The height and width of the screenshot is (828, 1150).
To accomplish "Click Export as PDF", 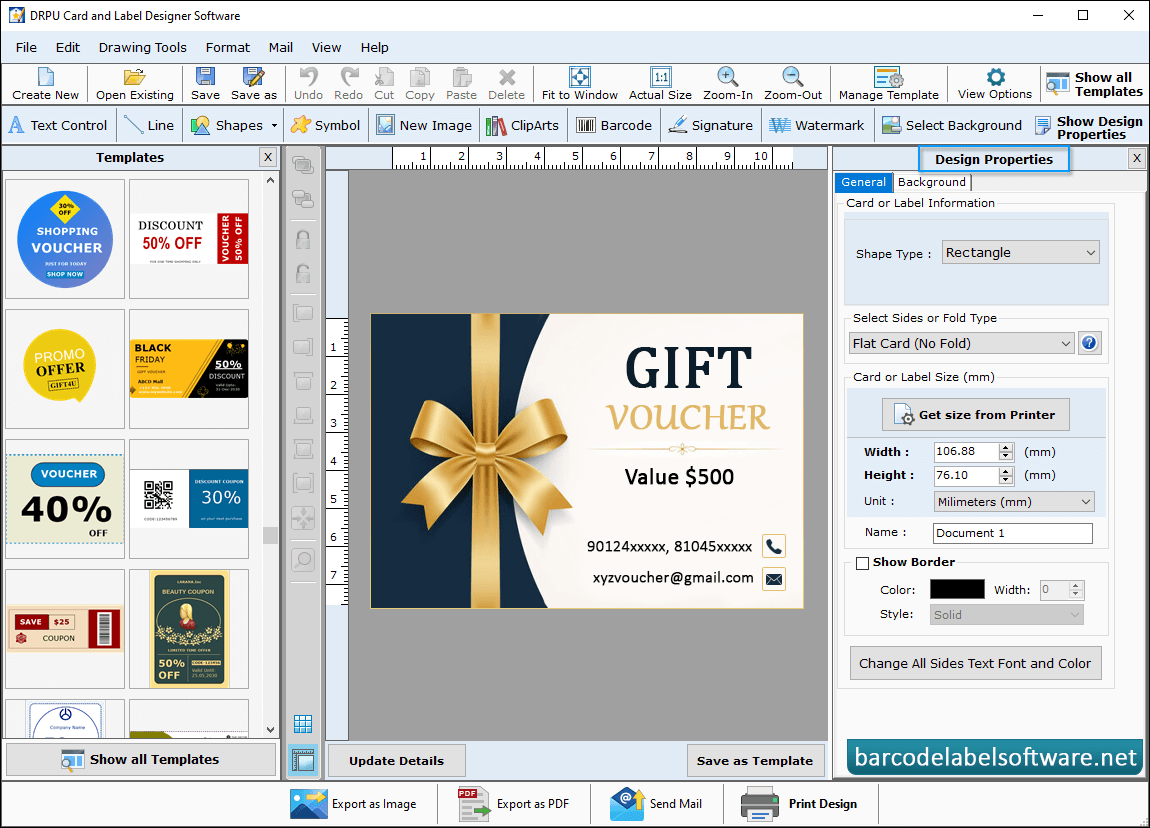I will coord(513,804).
